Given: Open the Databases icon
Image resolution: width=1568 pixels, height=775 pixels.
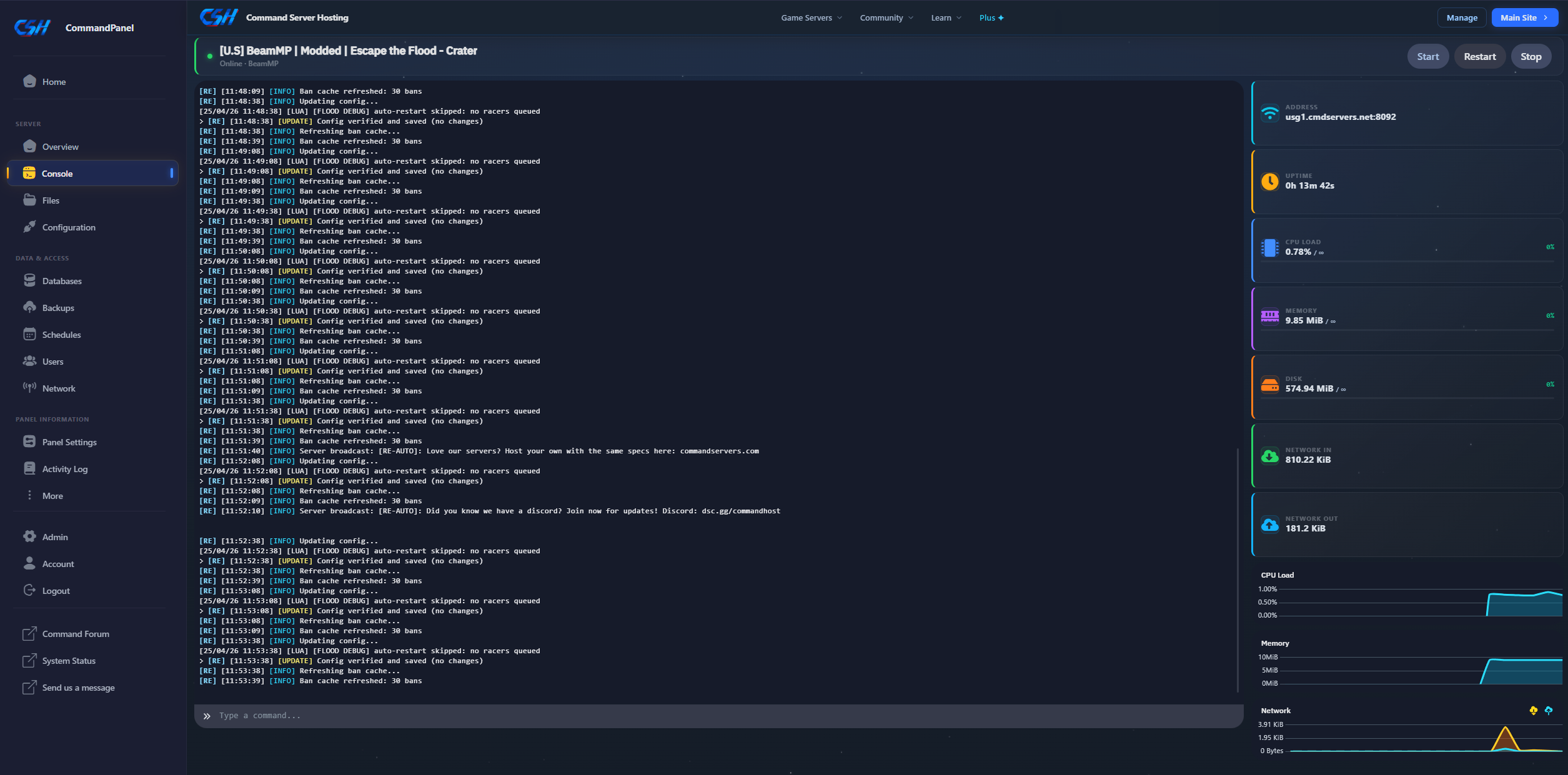Looking at the screenshot, I should click(29, 280).
